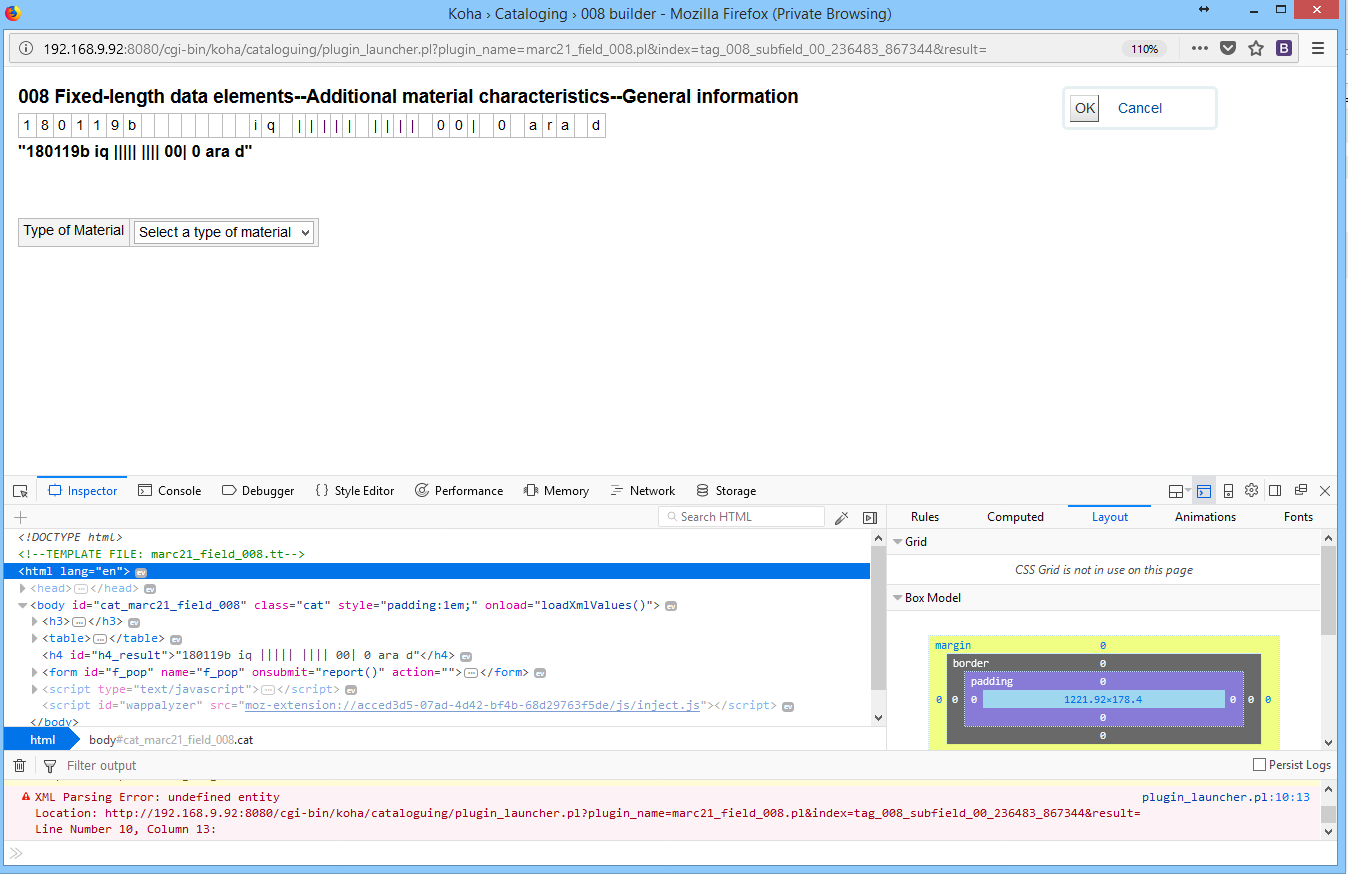This screenshot has height=874, width=1348.
Task: Open Firefox hamburger menu
Action: (x=1318, y=49)
